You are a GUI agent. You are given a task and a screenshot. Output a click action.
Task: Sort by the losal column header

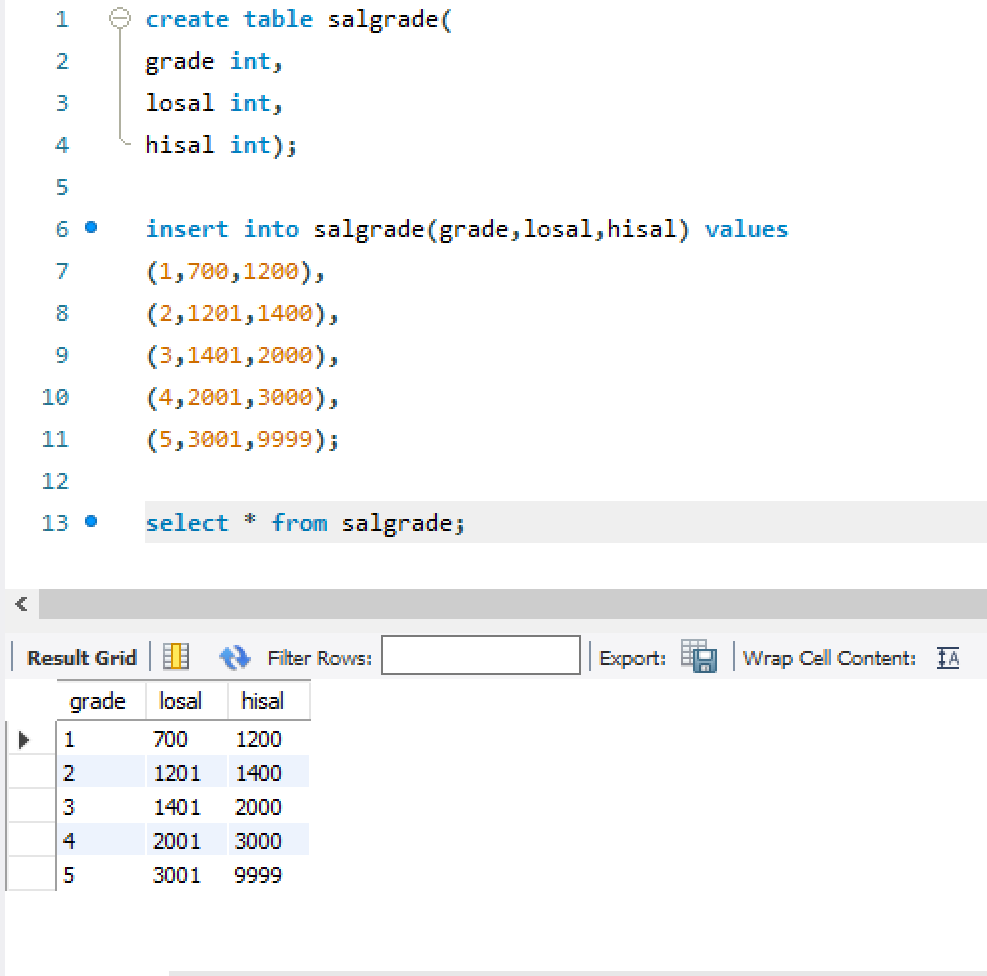(x=180, y=702)
